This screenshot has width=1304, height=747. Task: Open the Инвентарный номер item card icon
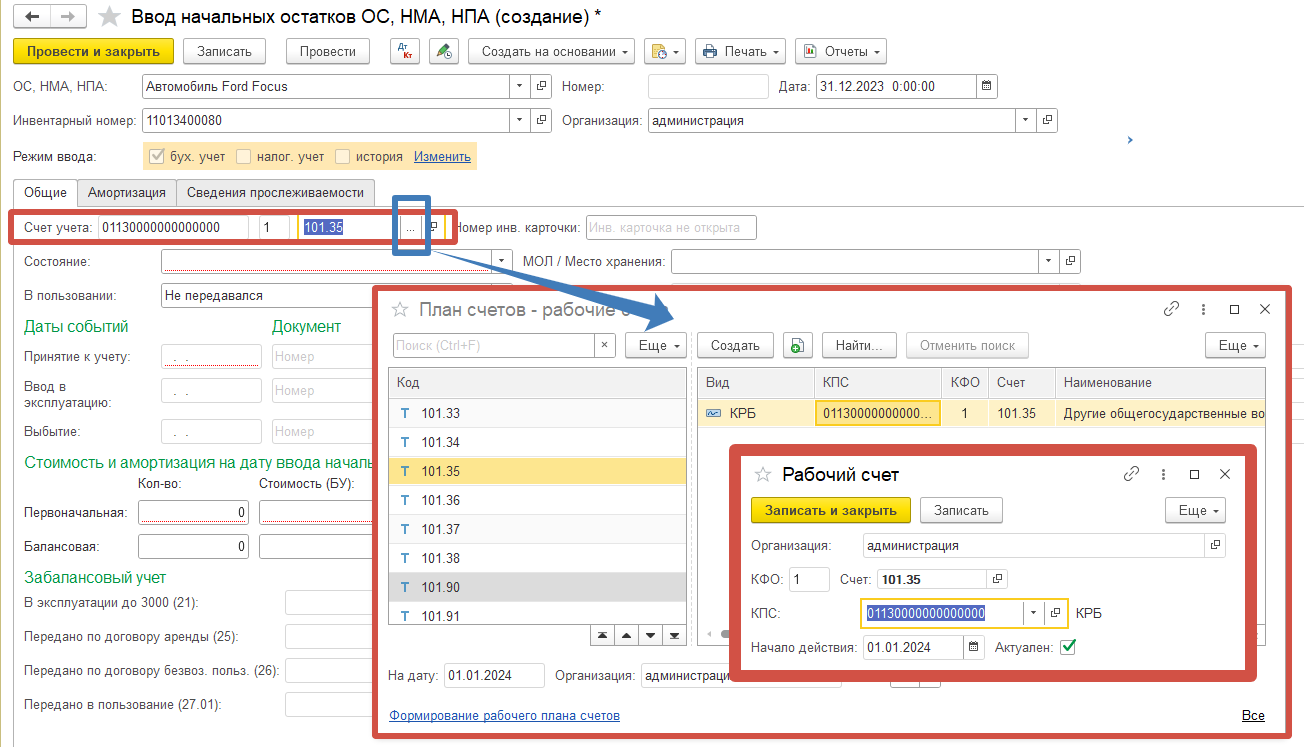[541, 121]
